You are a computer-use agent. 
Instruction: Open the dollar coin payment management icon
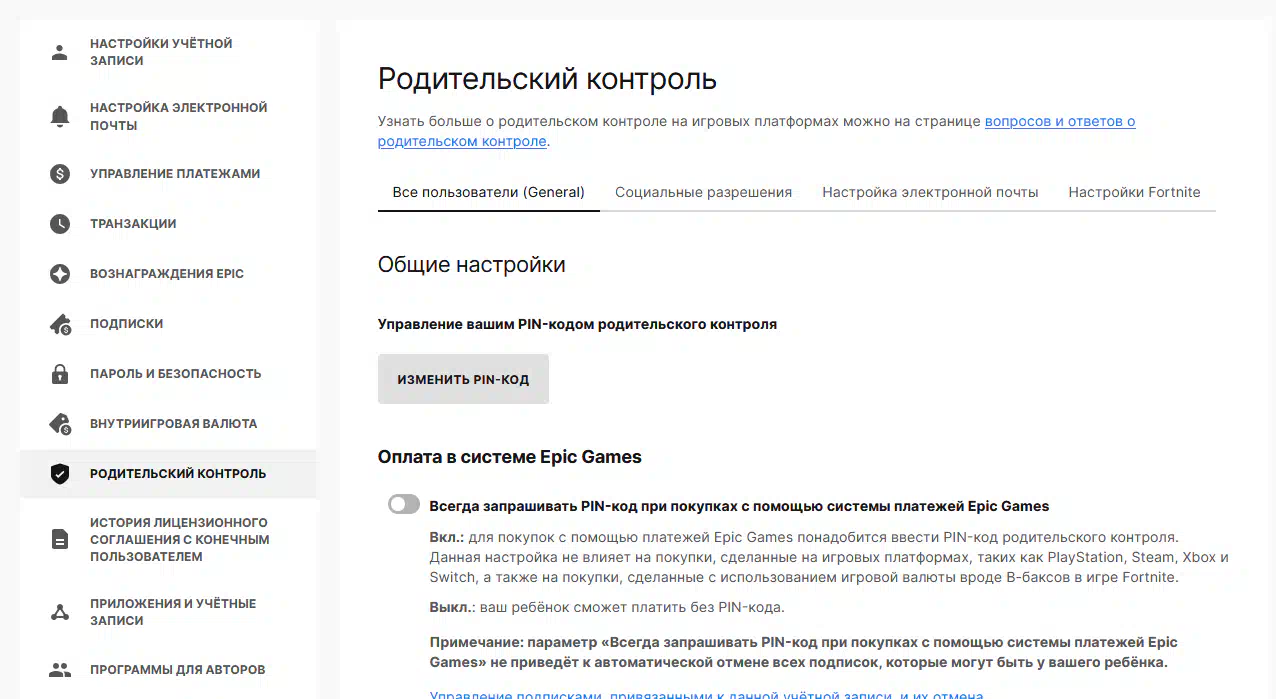tap(60, 174)
